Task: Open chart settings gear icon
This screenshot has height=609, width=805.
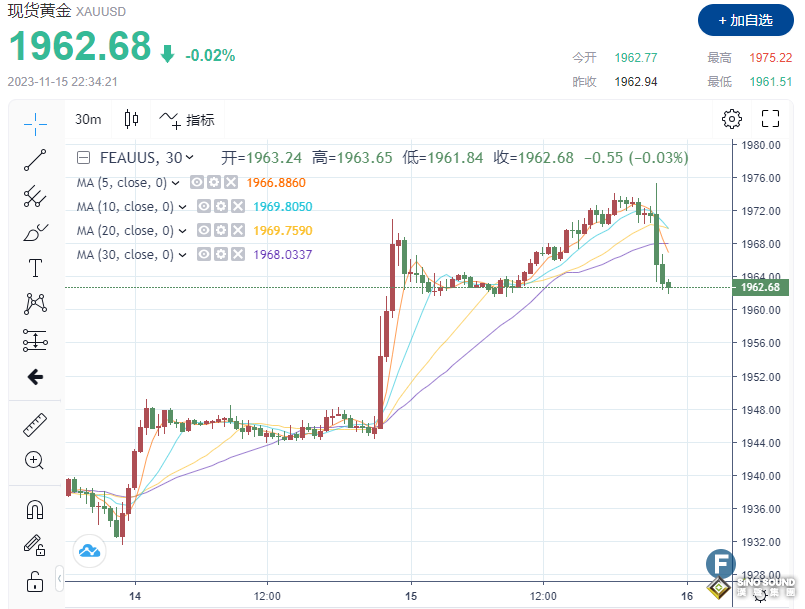Action: pos(732,120)
